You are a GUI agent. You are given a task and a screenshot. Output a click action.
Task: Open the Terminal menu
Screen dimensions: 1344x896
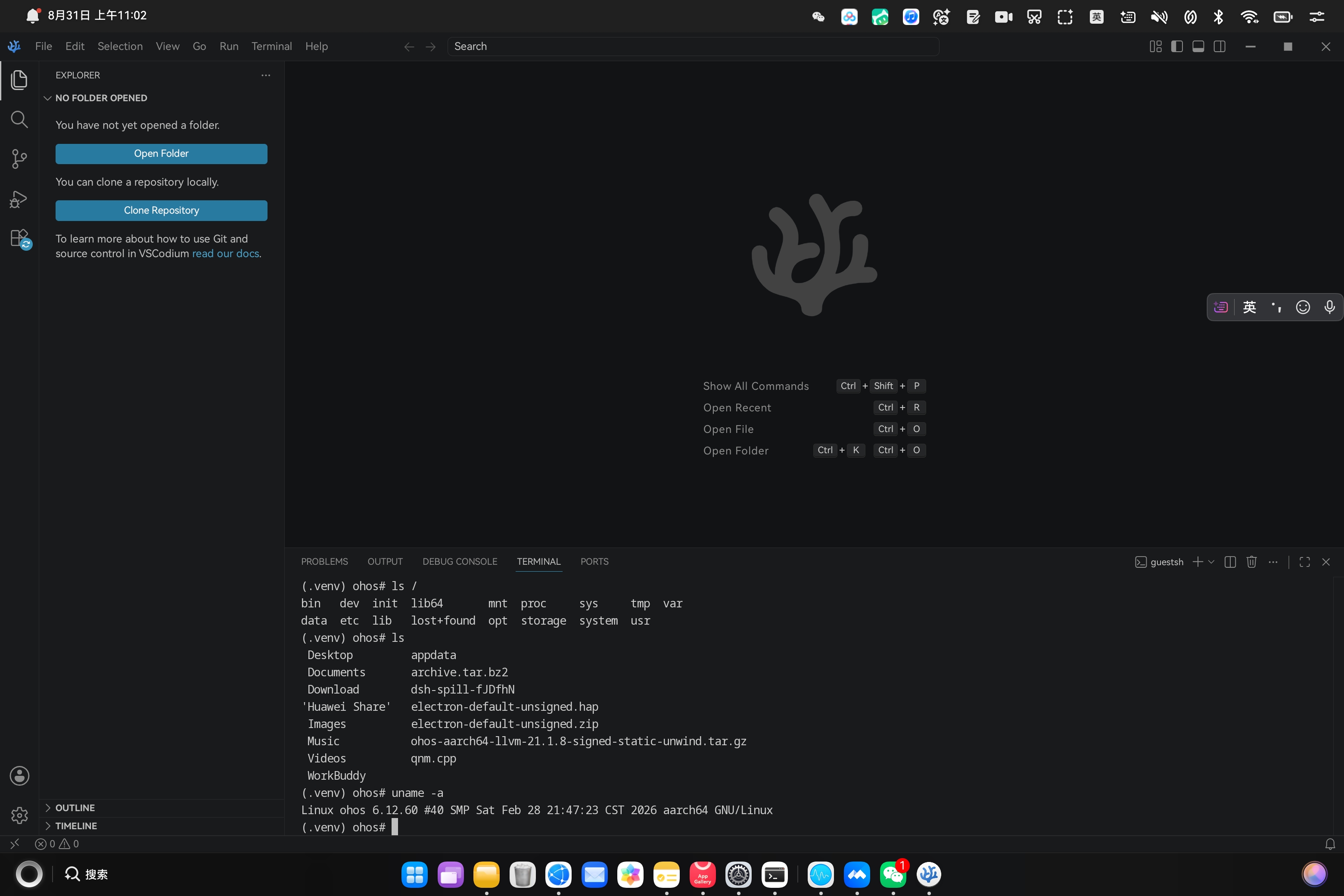point(271,46)
